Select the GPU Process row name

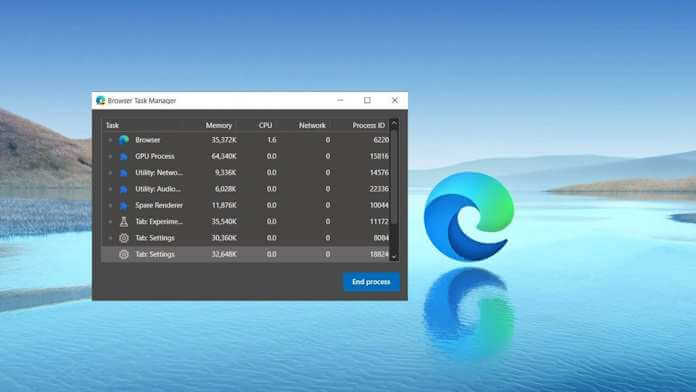pos(155,156)
